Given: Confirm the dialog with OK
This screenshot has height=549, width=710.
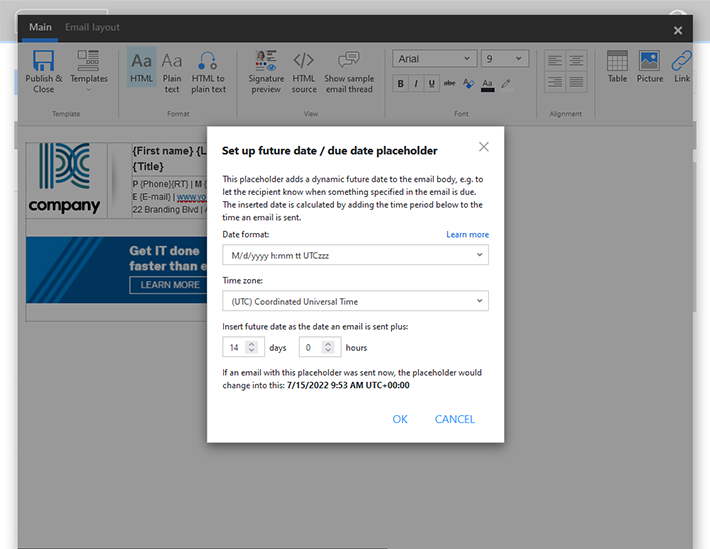Looking at the screenshot, I should click(x=400, y=419).
